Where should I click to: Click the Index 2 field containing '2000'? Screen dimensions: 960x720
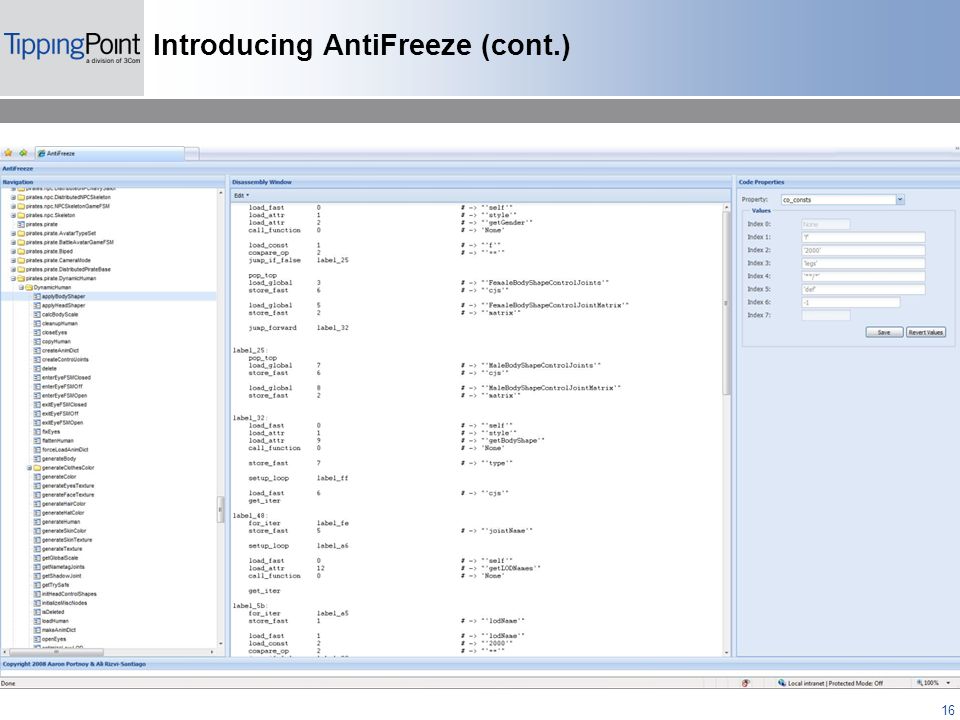863,250
